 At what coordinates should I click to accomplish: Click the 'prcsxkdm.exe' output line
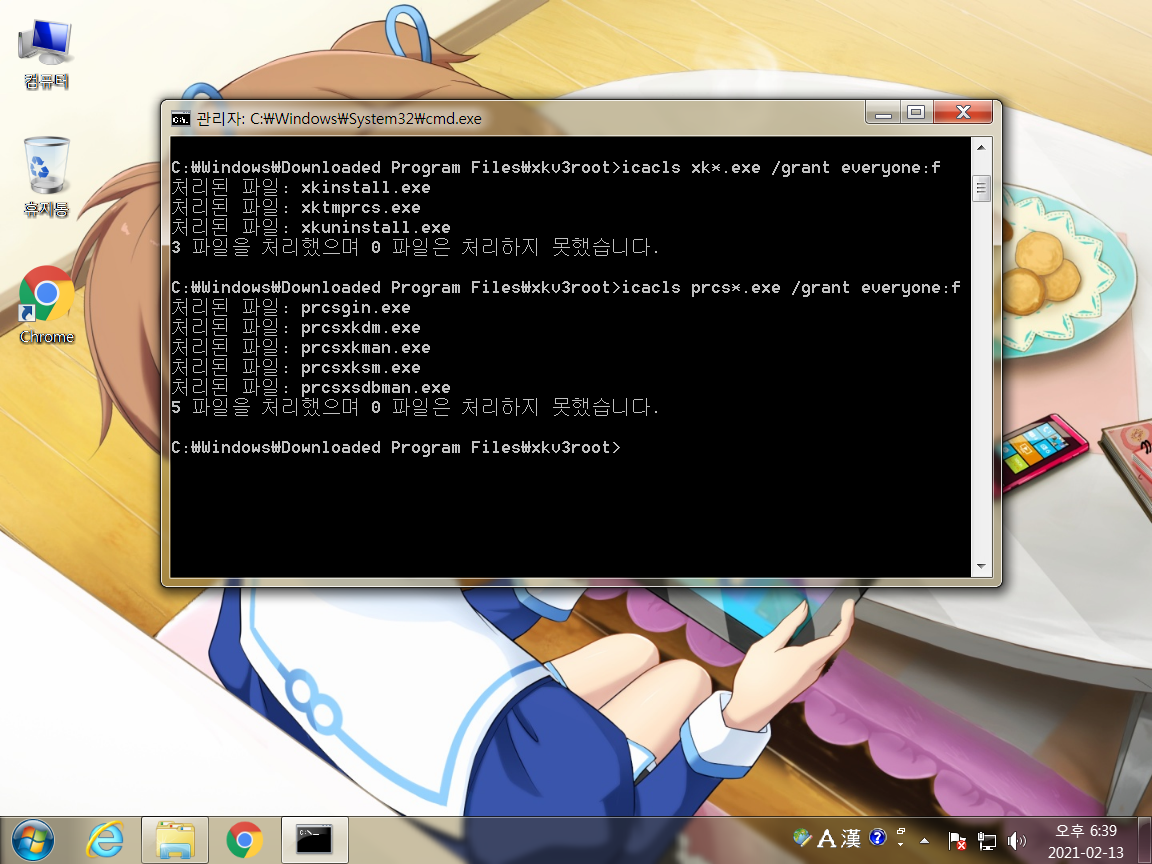tap(295, 327)
